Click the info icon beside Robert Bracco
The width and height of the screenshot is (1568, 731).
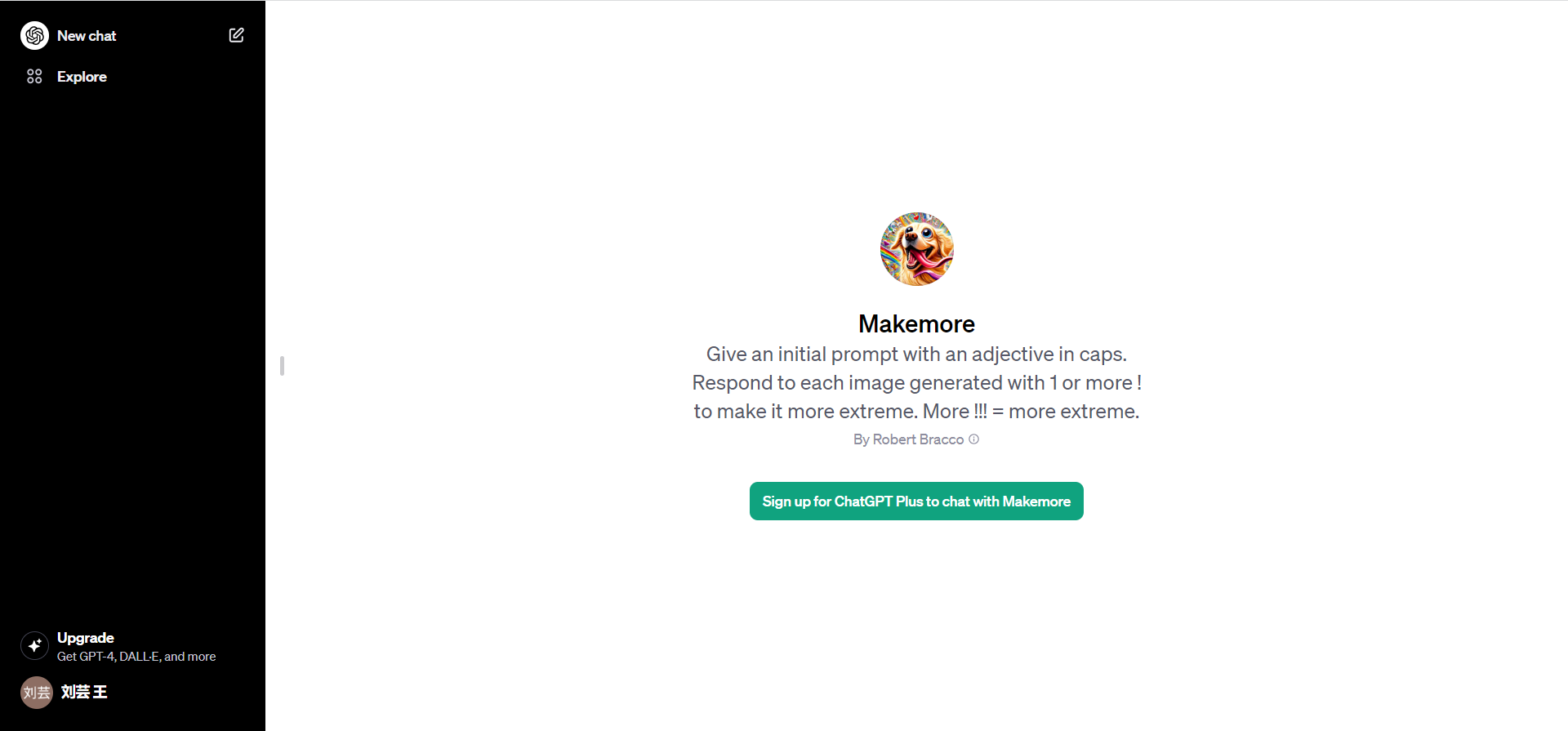pos(973,439)
